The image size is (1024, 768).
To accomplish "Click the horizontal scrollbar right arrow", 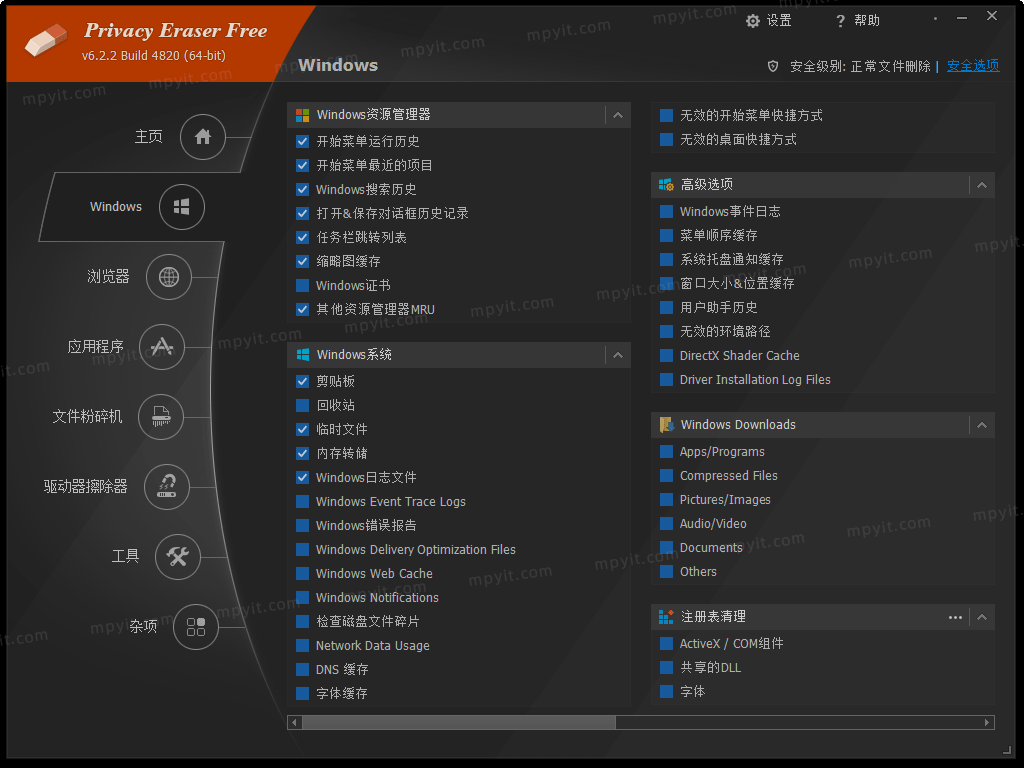I will pos(987,722).
